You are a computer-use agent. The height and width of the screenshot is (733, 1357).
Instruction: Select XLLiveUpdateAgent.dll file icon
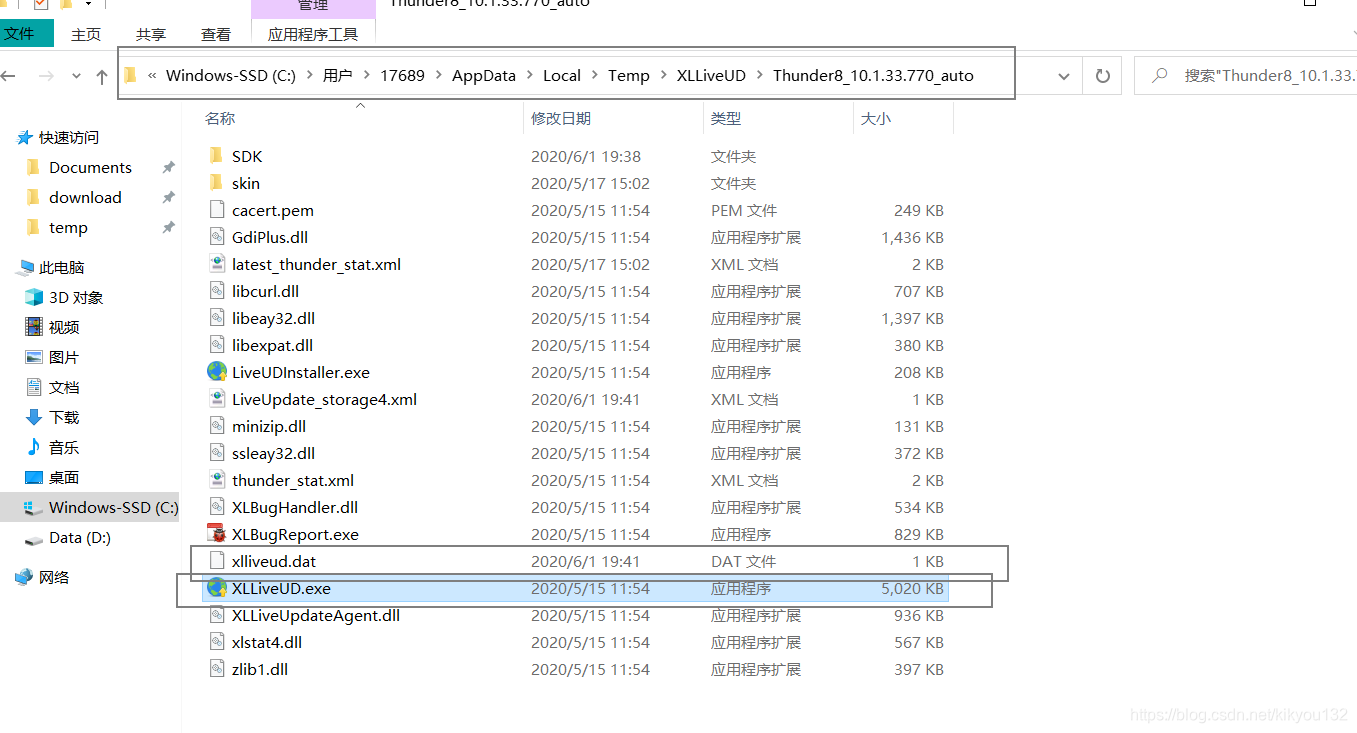click(x=216, y=615)
